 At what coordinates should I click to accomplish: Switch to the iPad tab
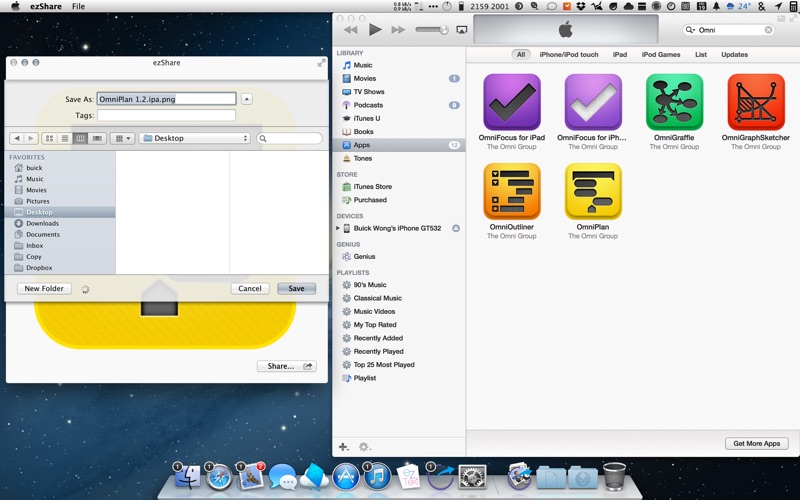pyautogui.click(x=620, y=55)
